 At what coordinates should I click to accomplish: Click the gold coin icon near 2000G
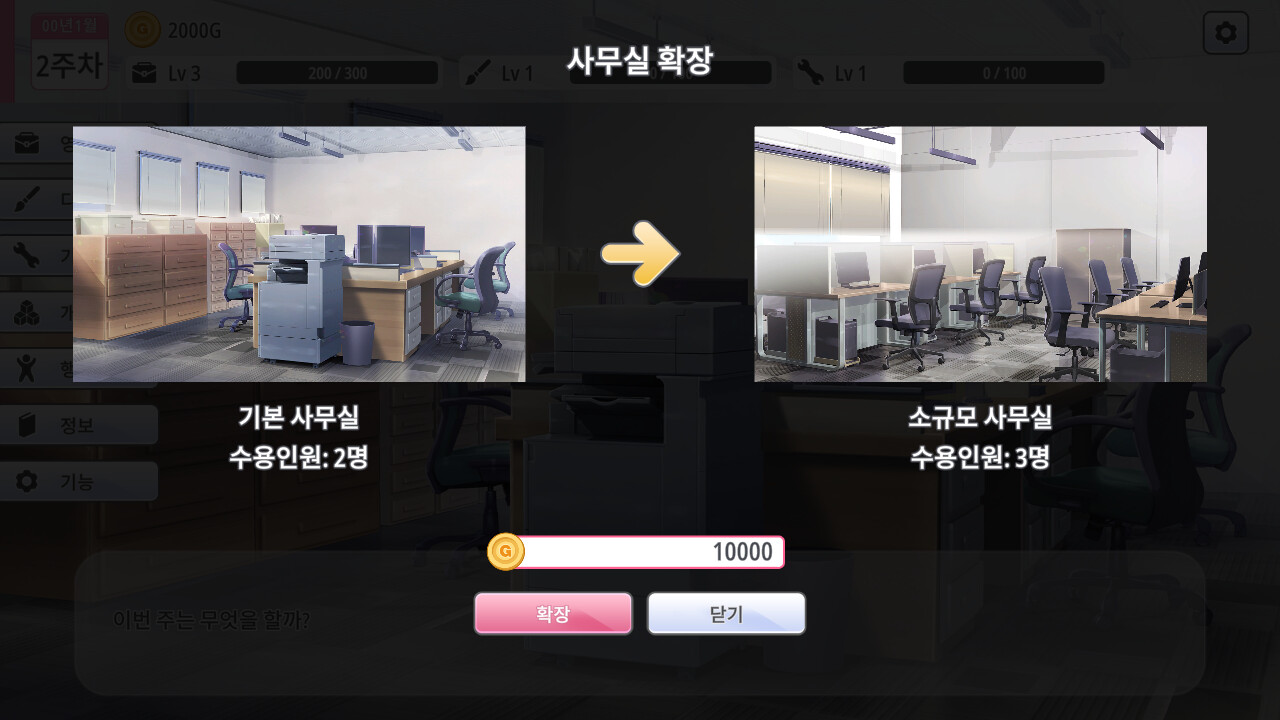tap(142, 30)
